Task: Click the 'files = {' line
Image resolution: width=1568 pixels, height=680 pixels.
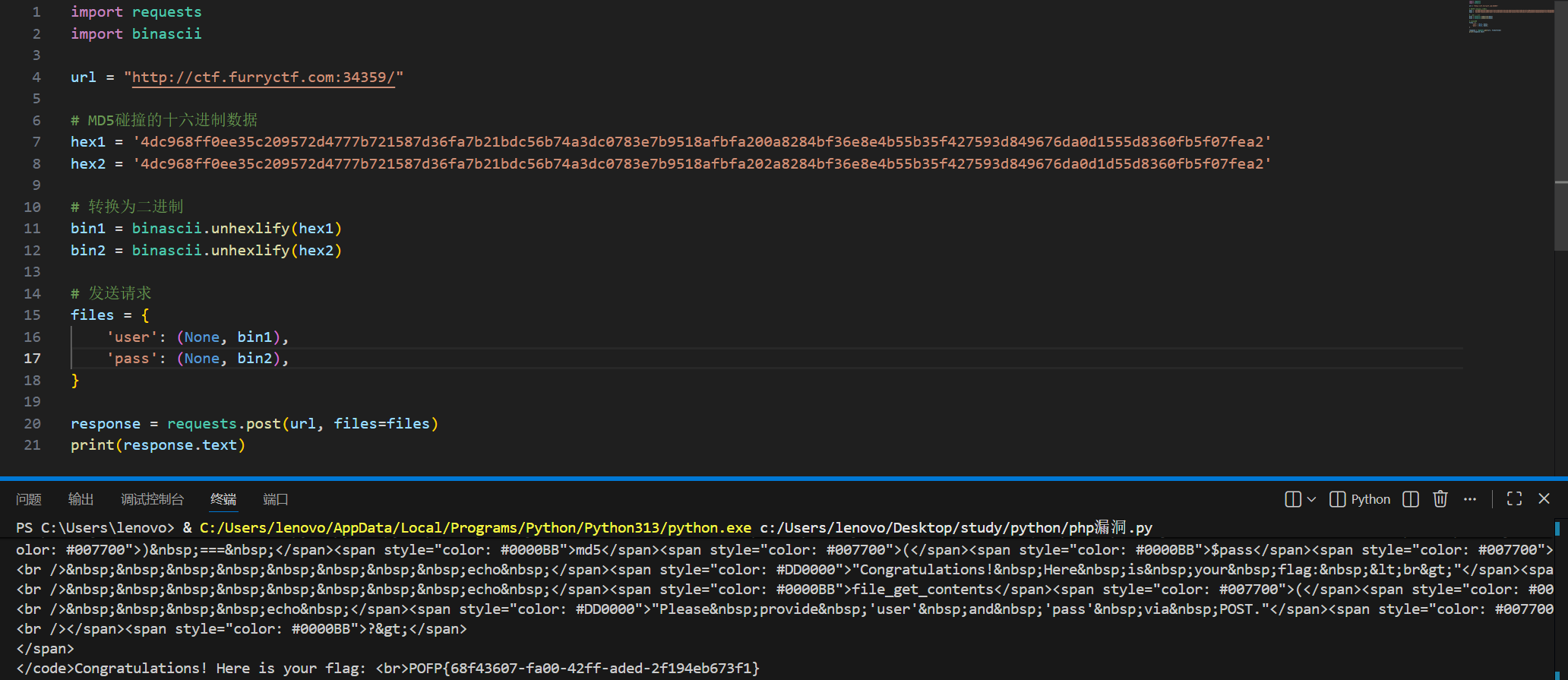Action: point(110,315)
